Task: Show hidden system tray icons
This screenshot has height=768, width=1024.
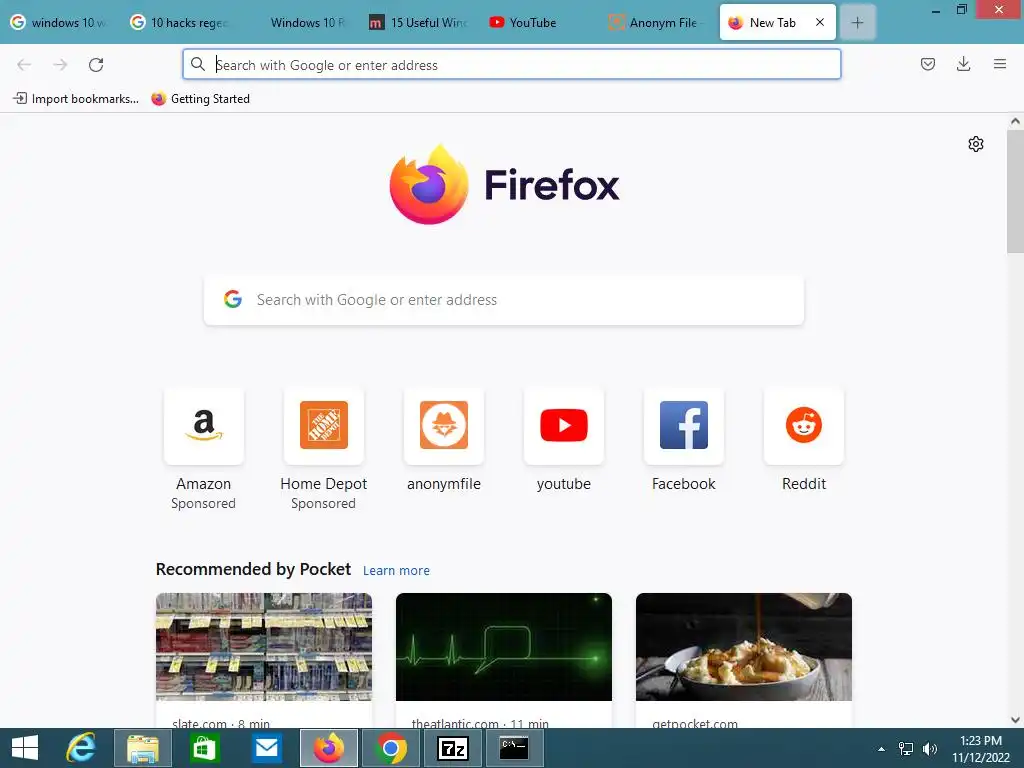Action: point(882,749)
